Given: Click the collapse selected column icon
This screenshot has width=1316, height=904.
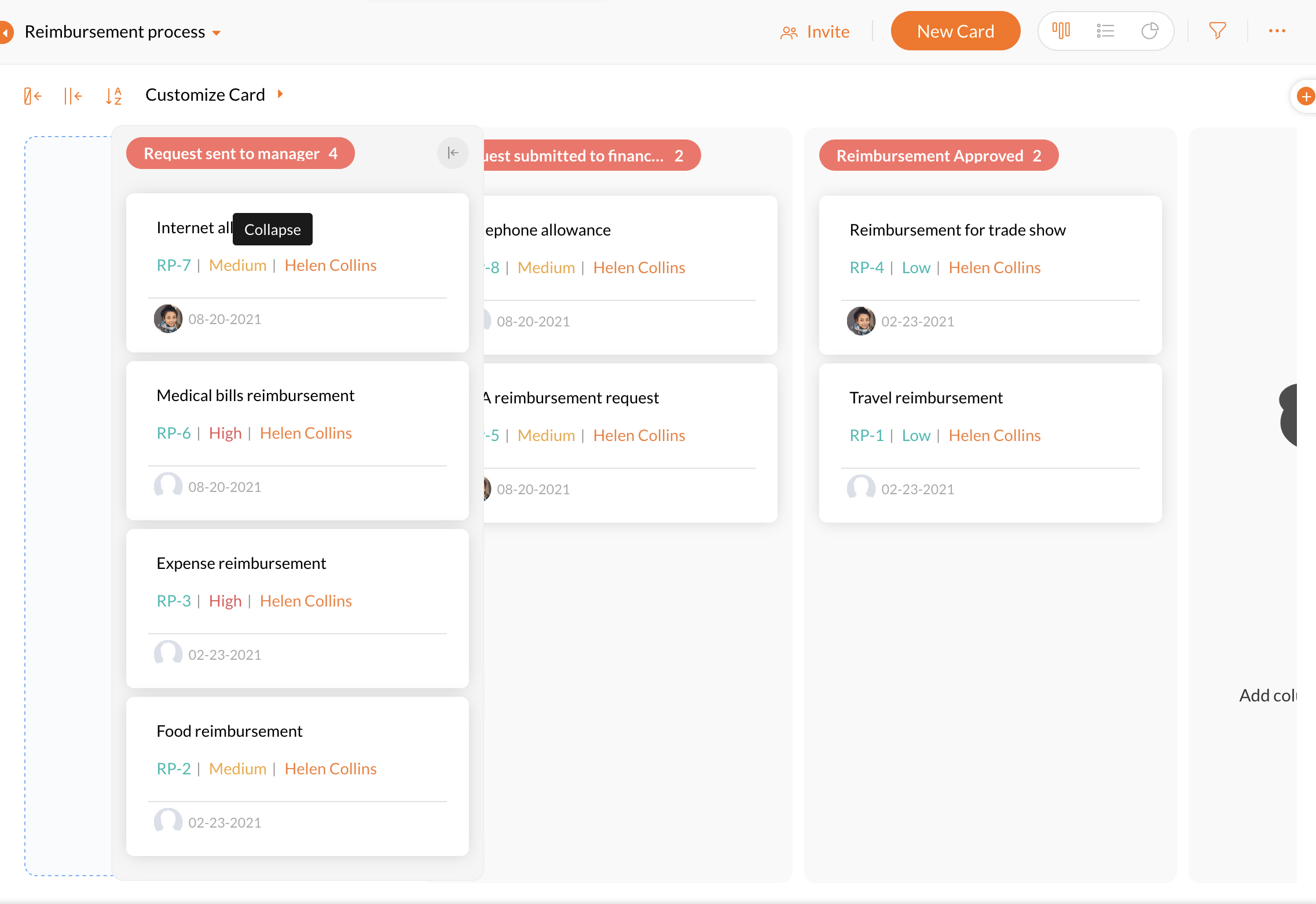Looking at the screenshot, I should pos(32,95).
